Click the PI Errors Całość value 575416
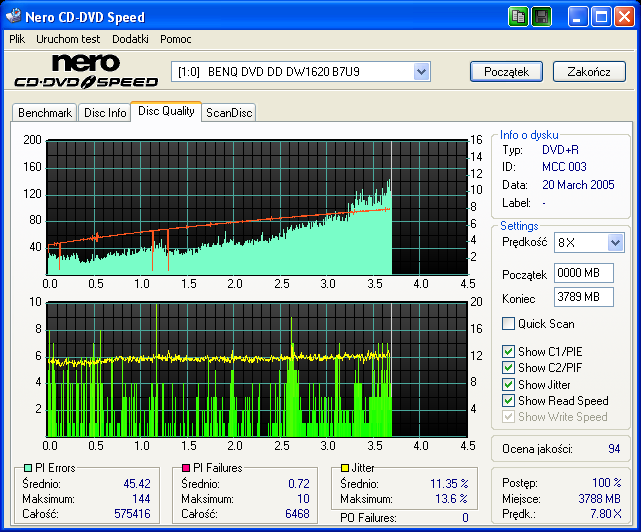The height and width of the screenshot is (532, 641). (132, 514)
